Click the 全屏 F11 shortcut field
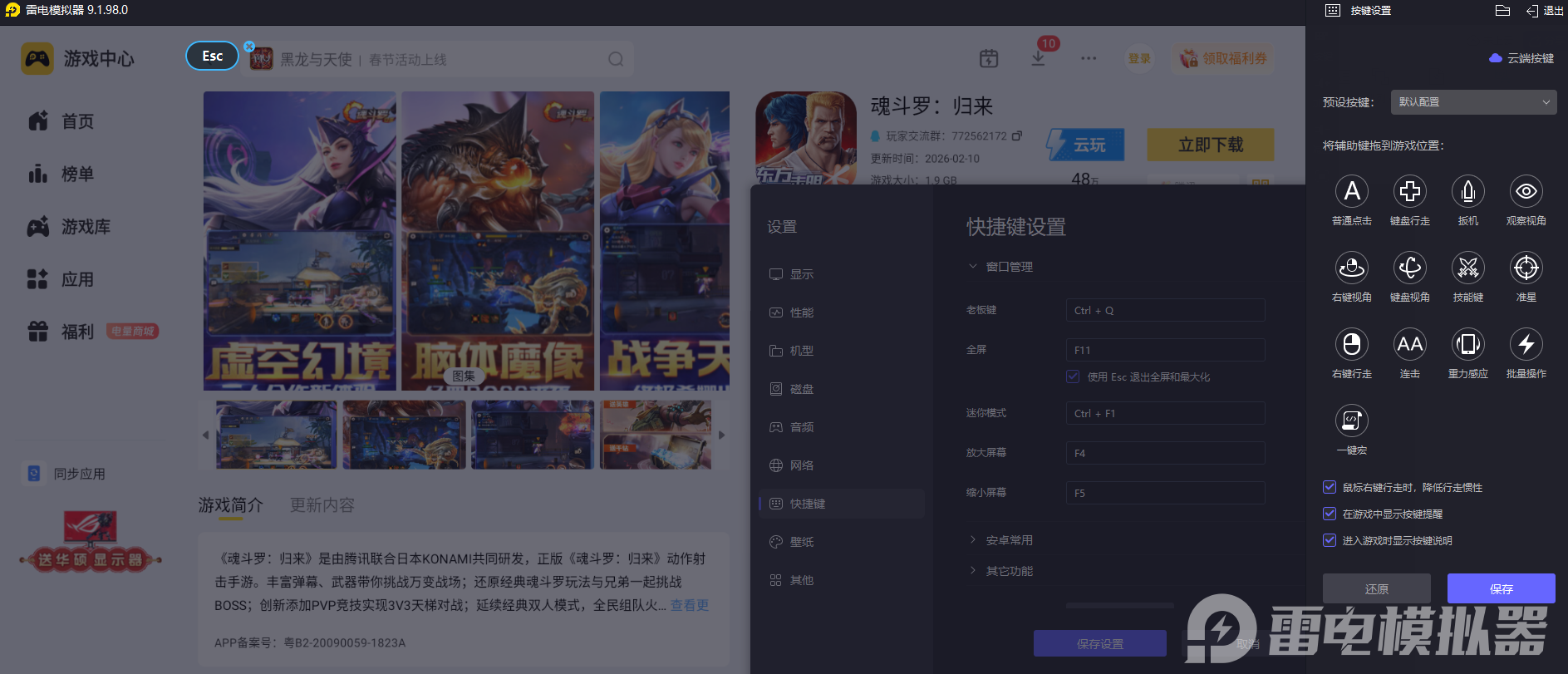Screen dimensions: 1568x674 click(x=1166, y=350)
